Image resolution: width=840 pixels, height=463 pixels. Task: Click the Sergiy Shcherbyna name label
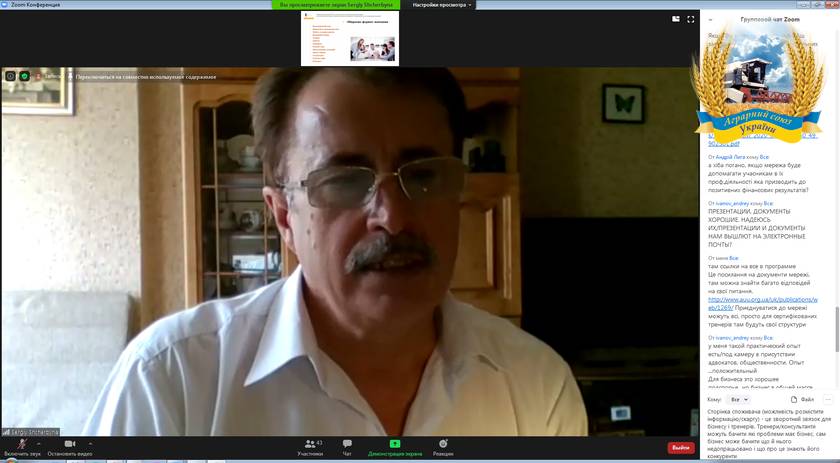click(x=31, y=432)
